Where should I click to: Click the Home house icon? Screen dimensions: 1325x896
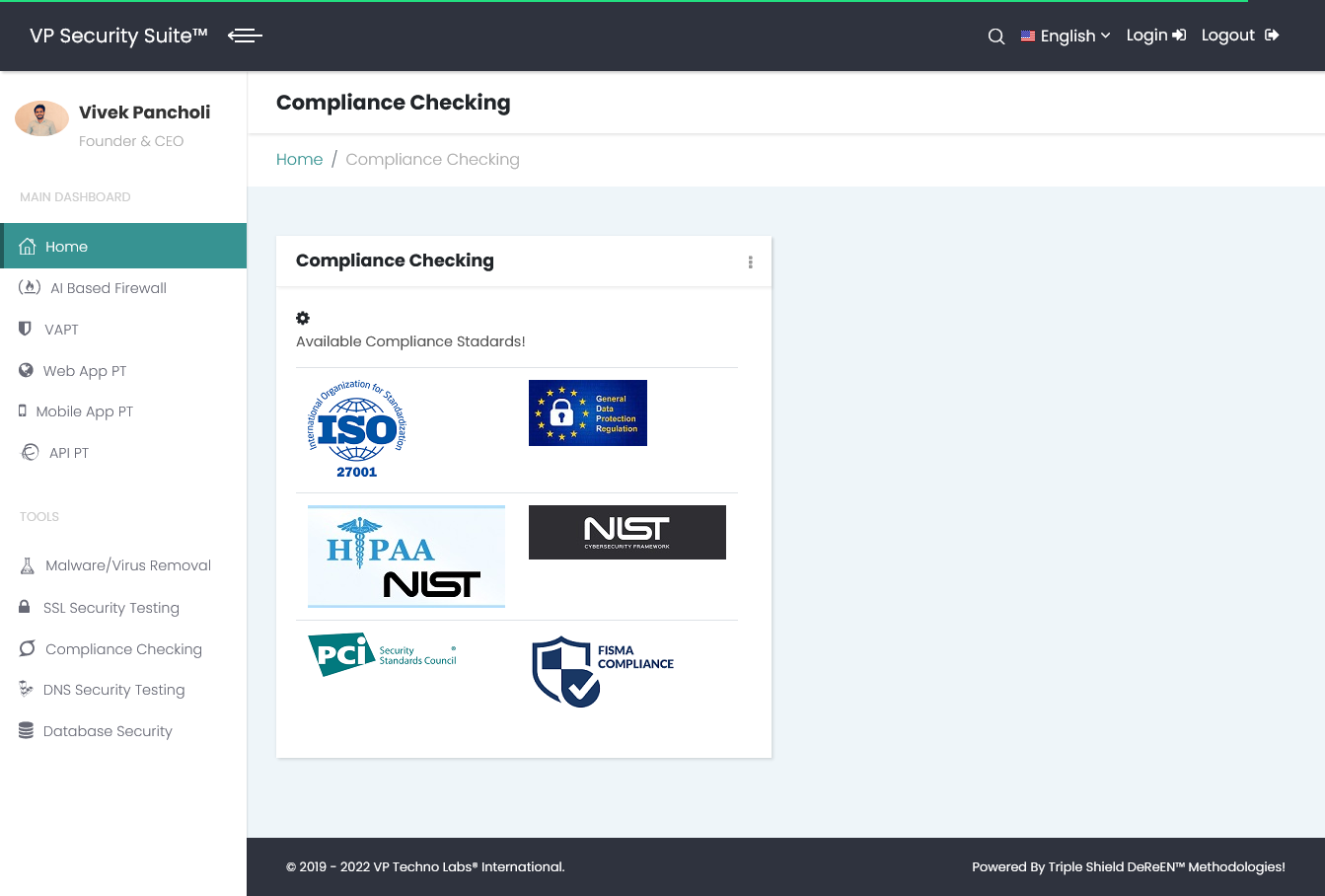click(28, 246)
